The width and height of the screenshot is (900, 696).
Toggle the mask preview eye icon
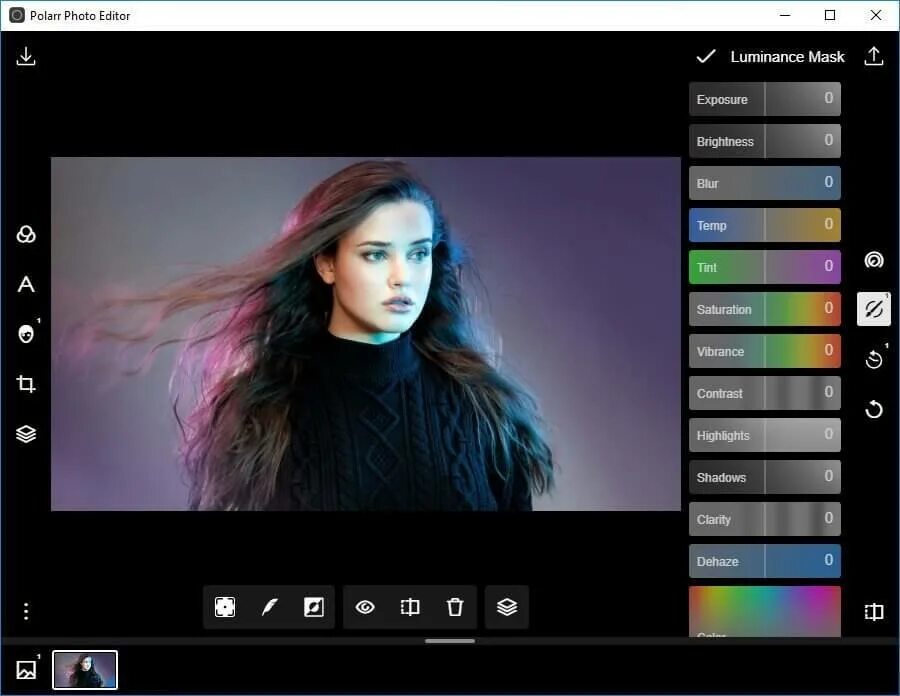pyautogui.click(x=365, y=607)
